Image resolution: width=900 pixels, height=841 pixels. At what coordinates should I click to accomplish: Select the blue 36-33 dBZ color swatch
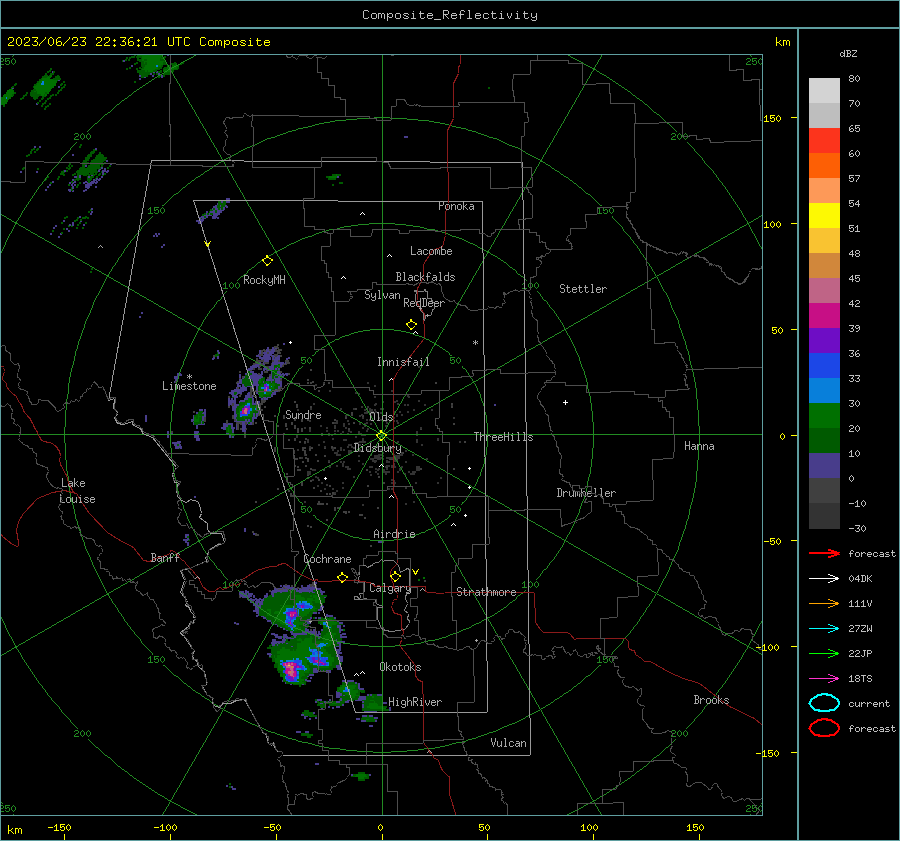click(824, 365)
